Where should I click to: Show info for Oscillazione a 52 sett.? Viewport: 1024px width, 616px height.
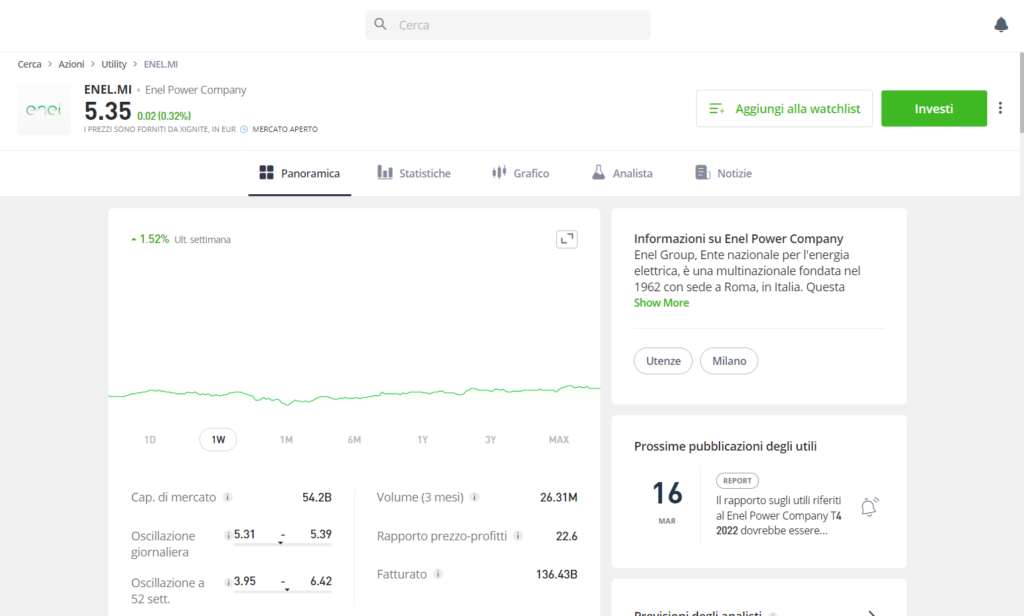click(x=228, y=582)
